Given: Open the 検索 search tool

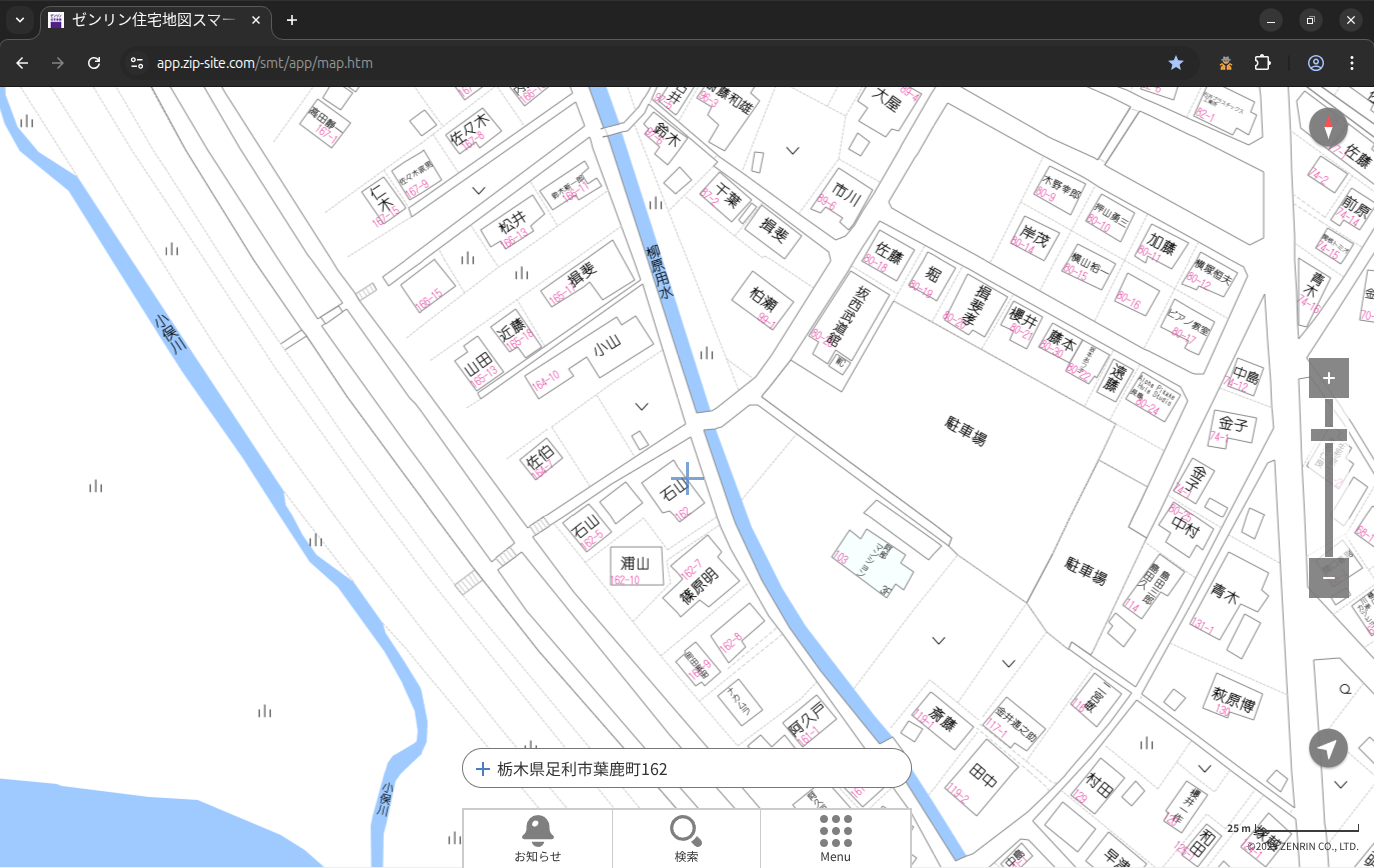Looking at the screenshot, I should pos(686,838).
